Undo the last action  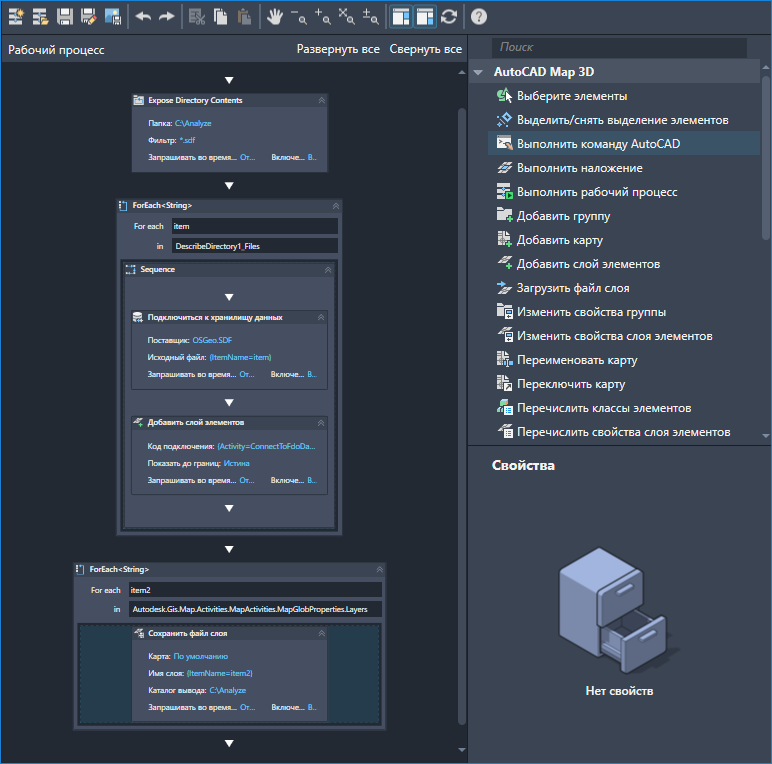[143, 17]
